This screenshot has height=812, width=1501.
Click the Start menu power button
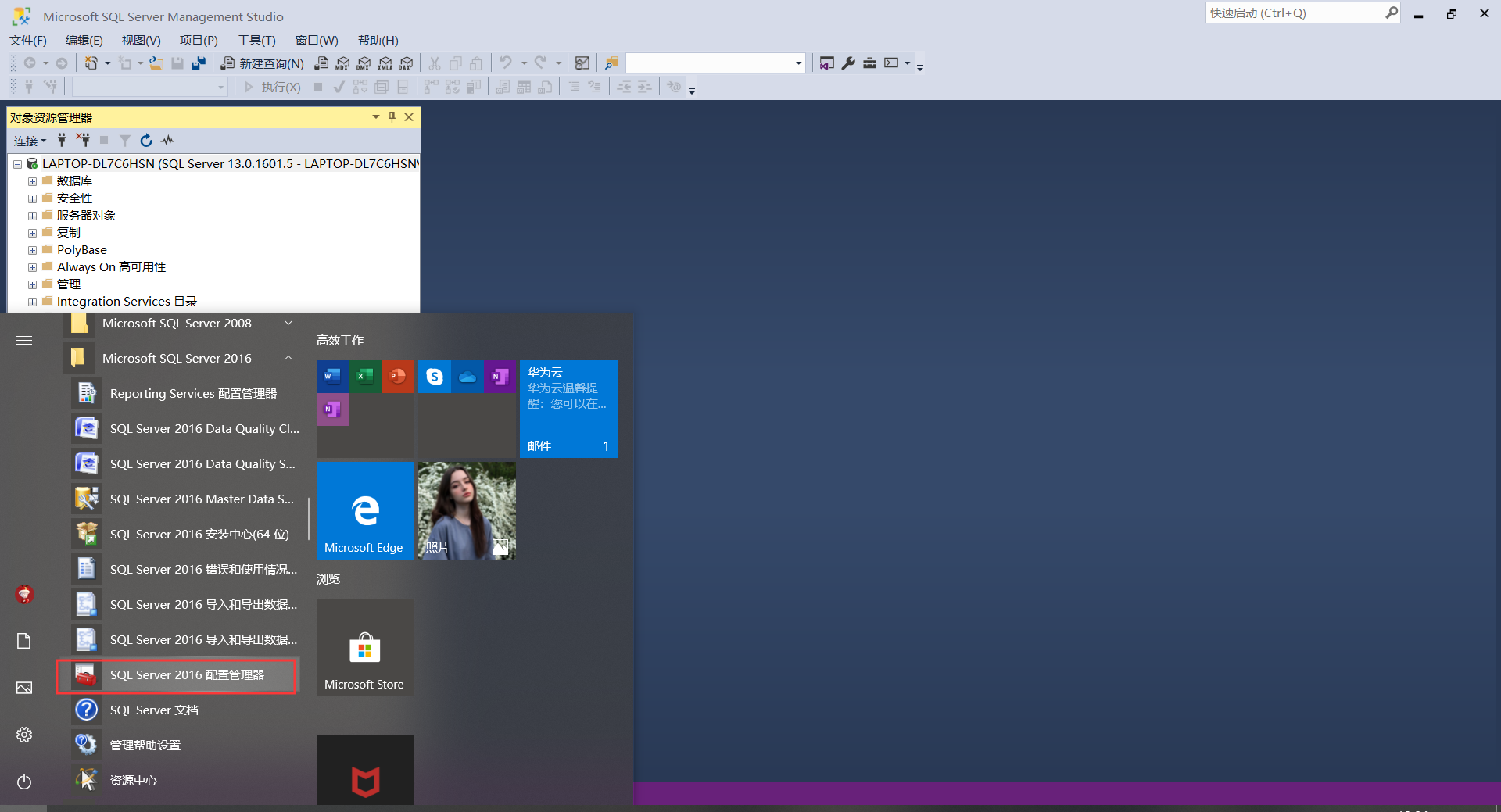tap(24, 782)
